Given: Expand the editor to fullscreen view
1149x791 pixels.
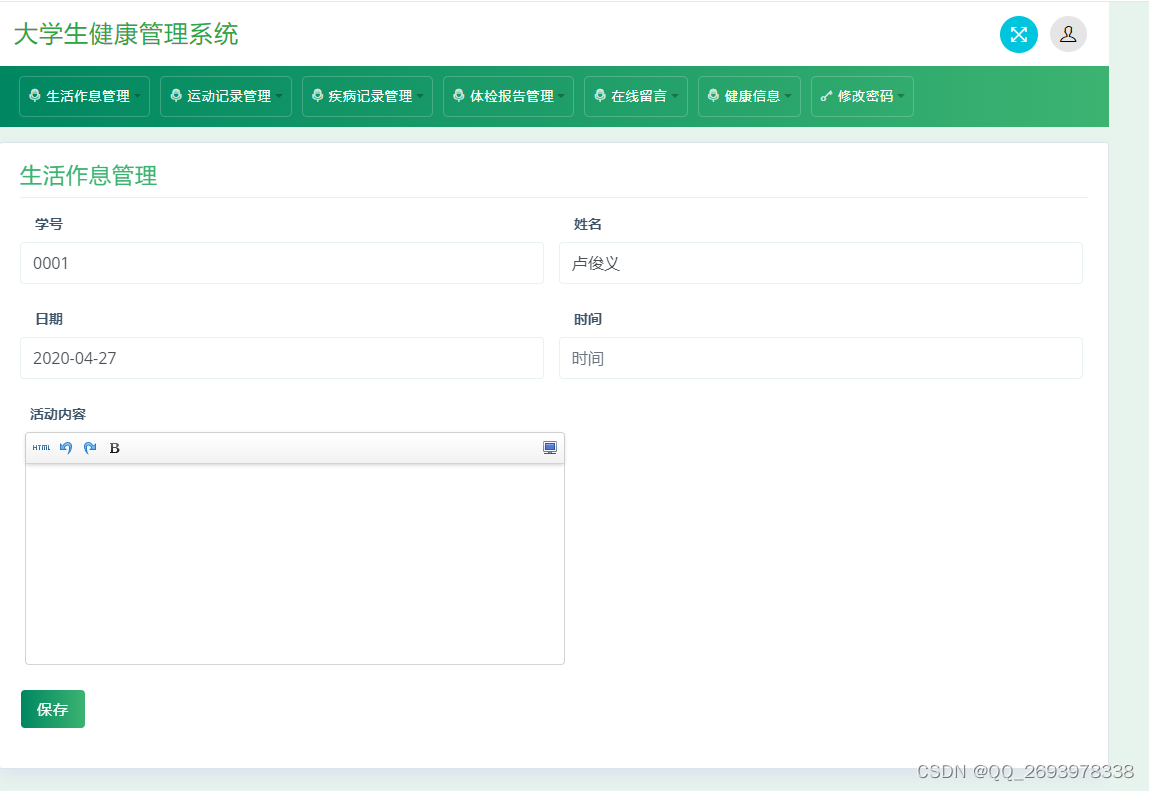Looking at the screenshot, I should (550, 448).
